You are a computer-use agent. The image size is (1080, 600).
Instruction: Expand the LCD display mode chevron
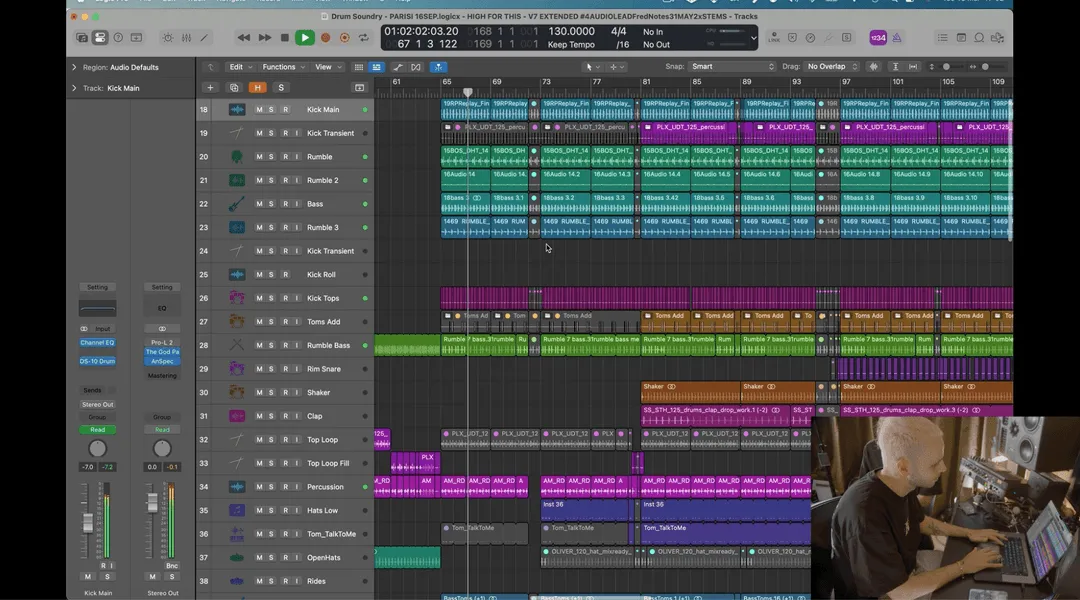[754, 39]
